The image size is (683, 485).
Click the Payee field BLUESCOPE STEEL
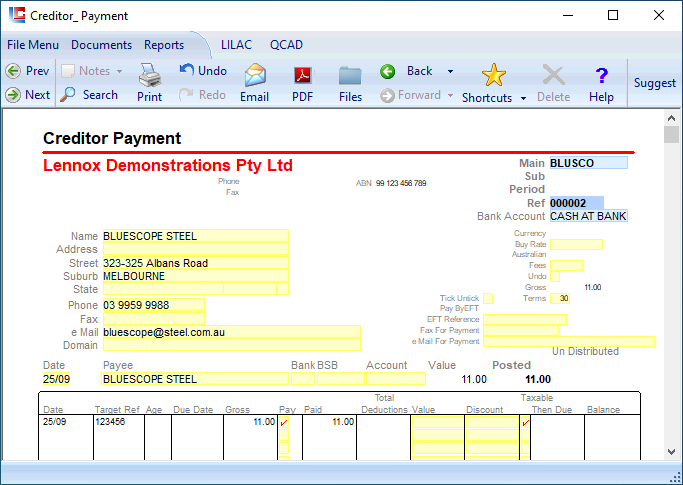(x=195, y=379)
